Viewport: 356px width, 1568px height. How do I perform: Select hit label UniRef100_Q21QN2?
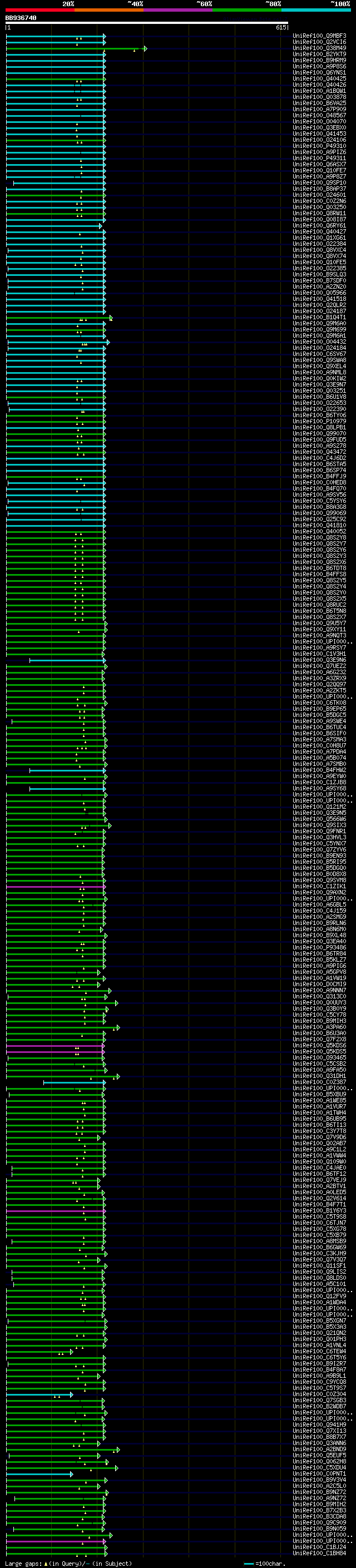(319, 1333)
